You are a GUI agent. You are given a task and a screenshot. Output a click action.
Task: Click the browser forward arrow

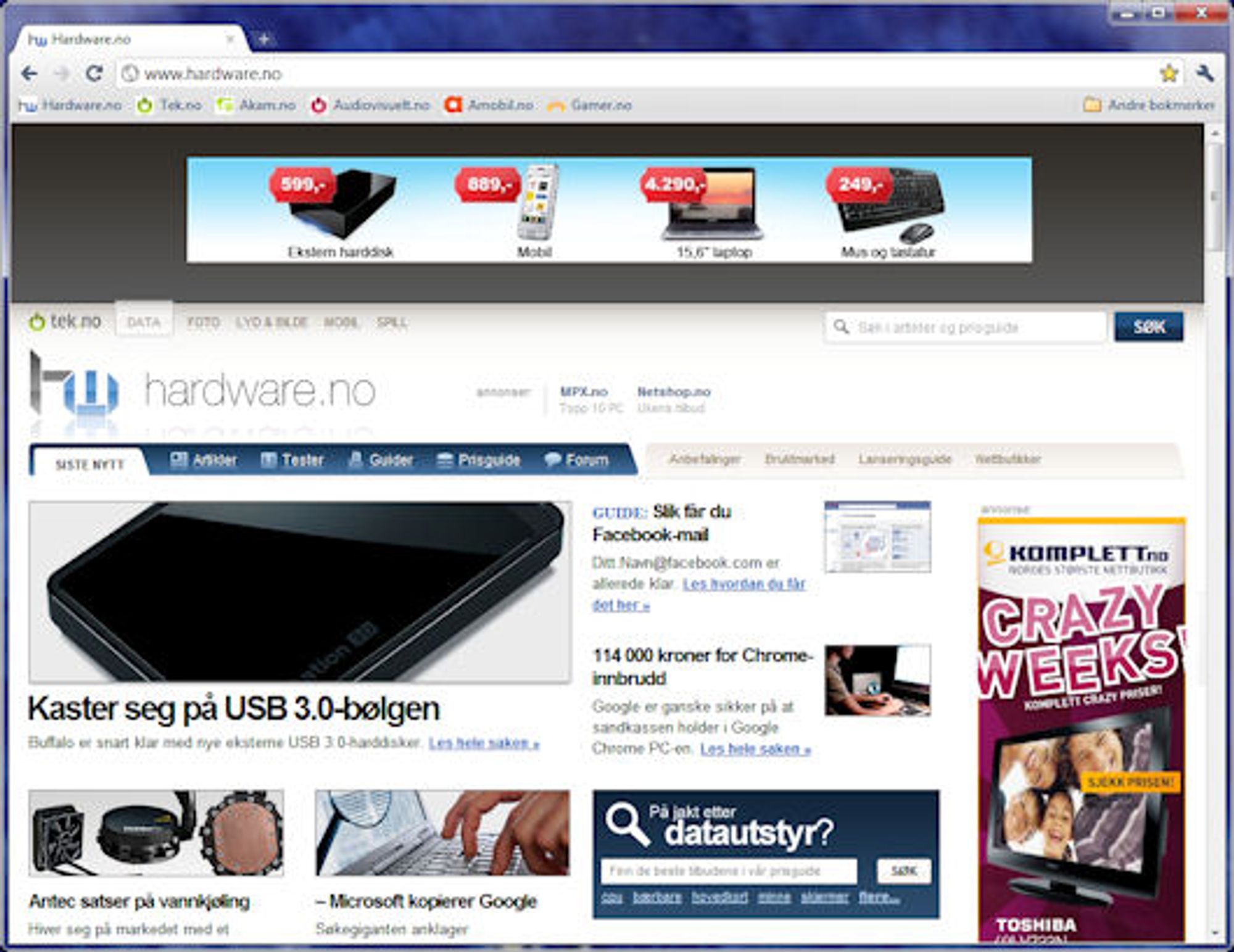pos(62,74)
